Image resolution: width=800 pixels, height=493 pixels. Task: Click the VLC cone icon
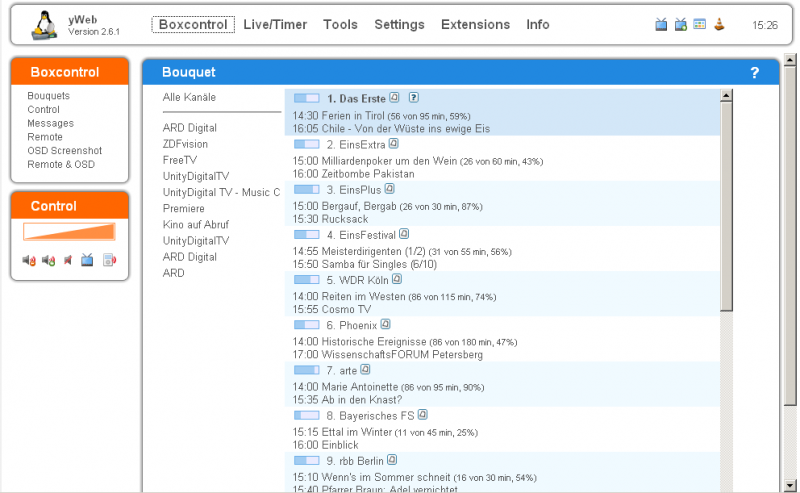click(719, 24)
